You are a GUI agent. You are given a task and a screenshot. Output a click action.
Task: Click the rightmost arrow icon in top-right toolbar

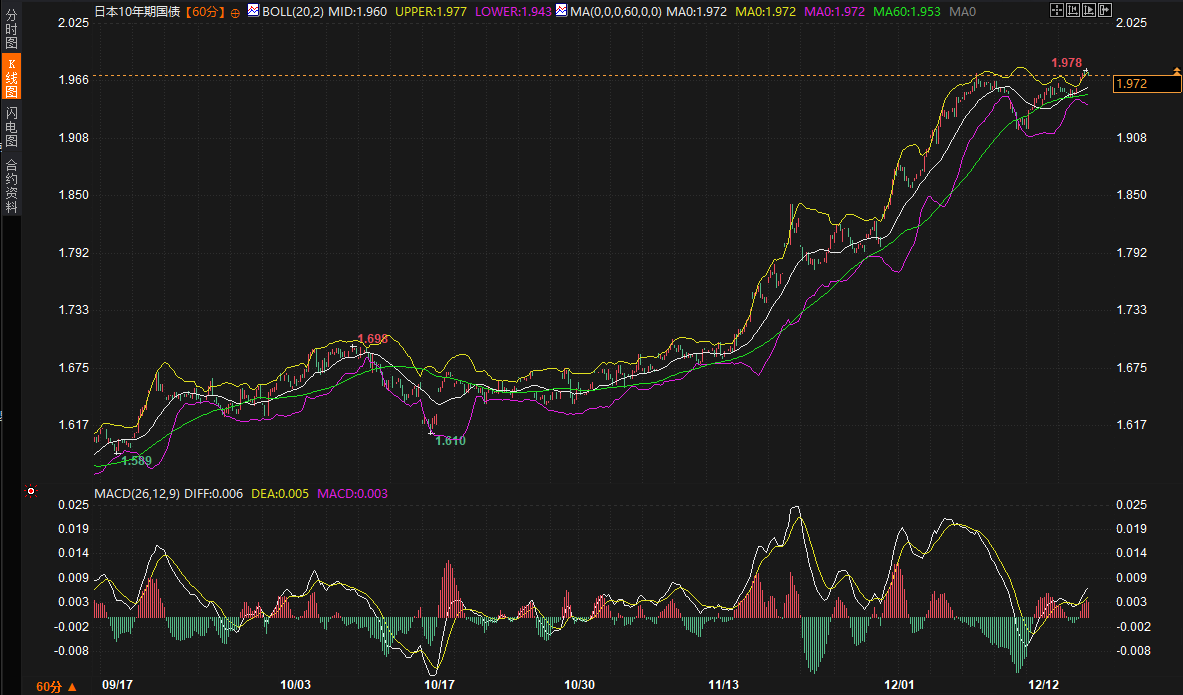tap(1103, 10)
